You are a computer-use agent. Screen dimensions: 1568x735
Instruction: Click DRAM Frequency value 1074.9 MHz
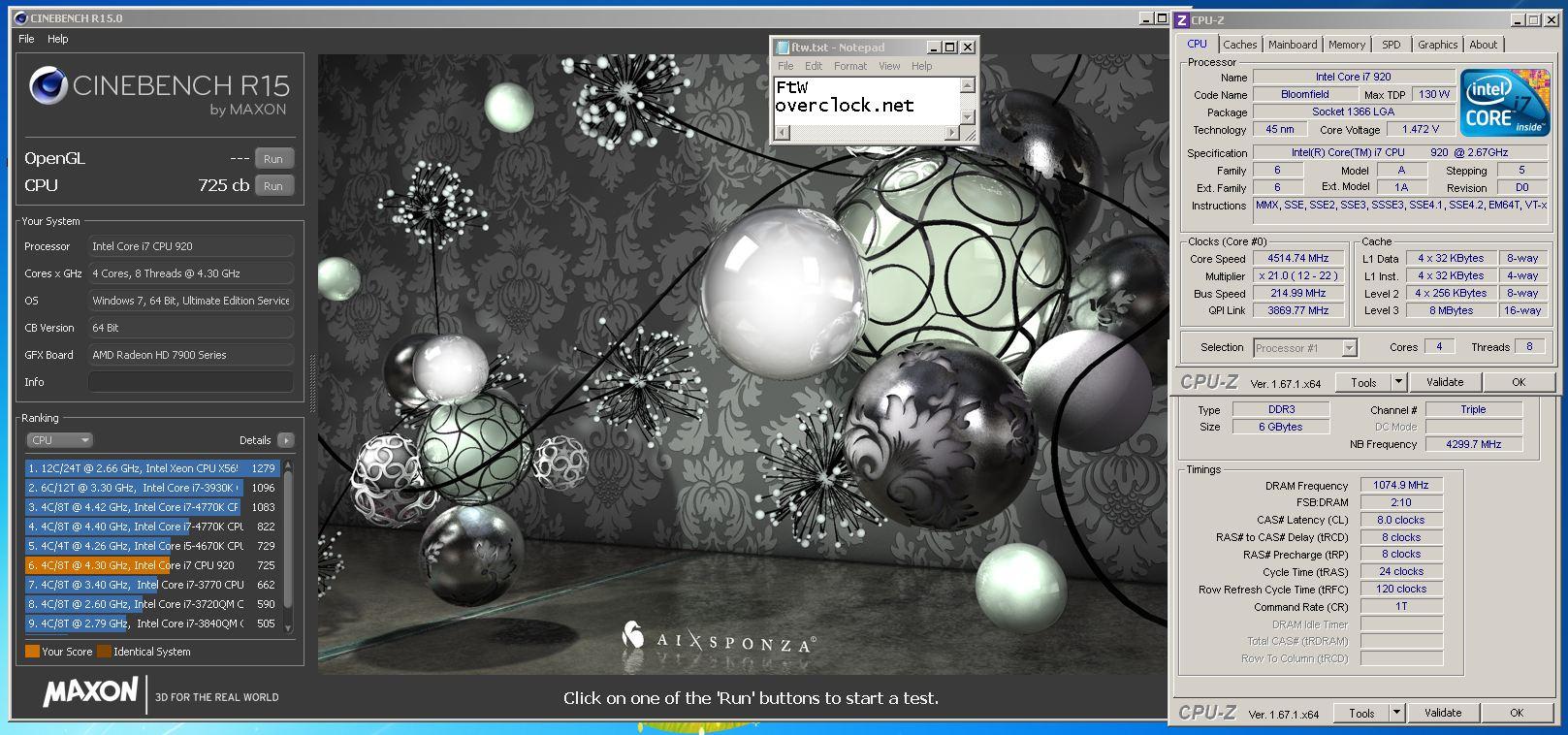coord(1401,485)
